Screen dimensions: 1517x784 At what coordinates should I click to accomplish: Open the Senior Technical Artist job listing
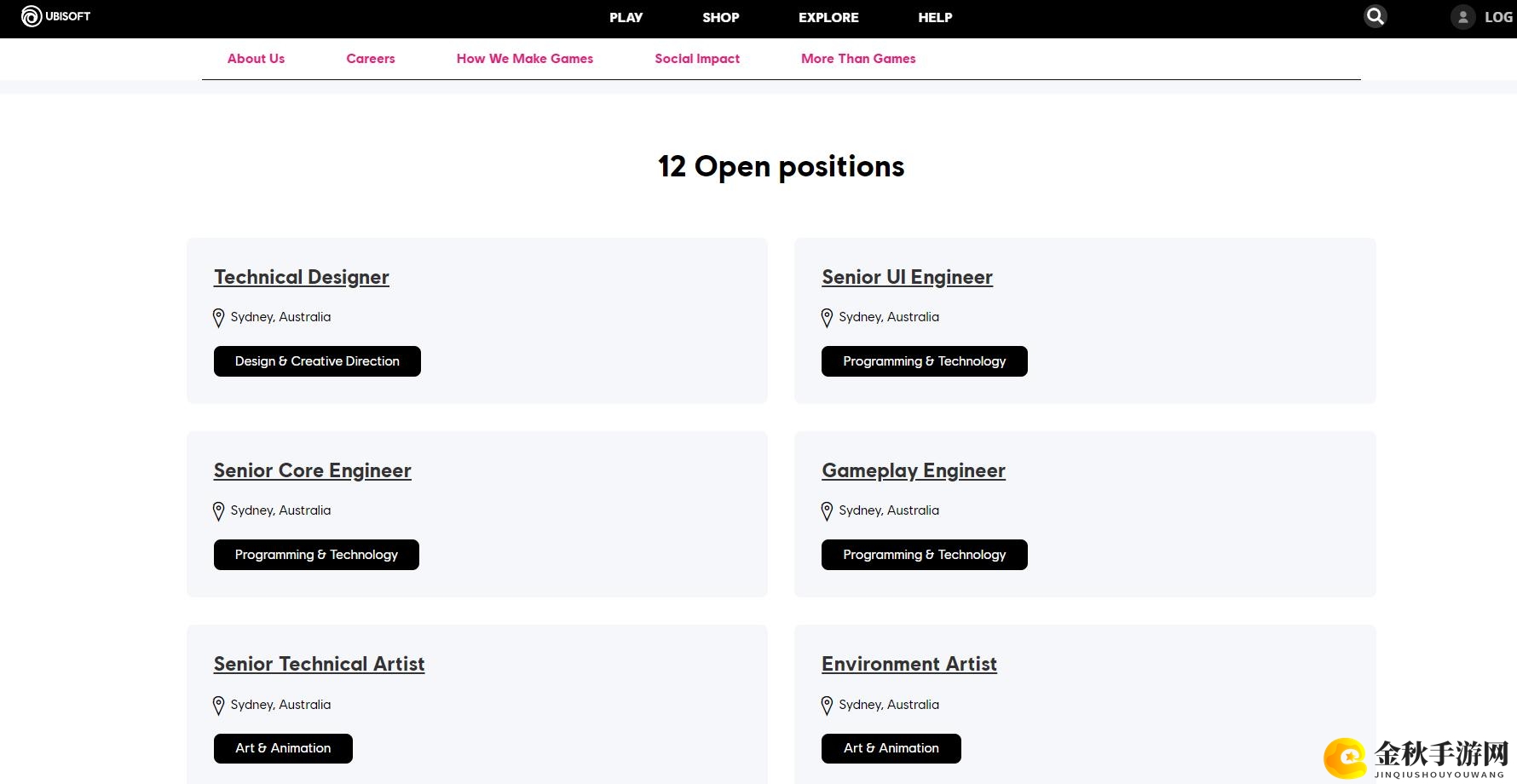click(x=319, y=665)
